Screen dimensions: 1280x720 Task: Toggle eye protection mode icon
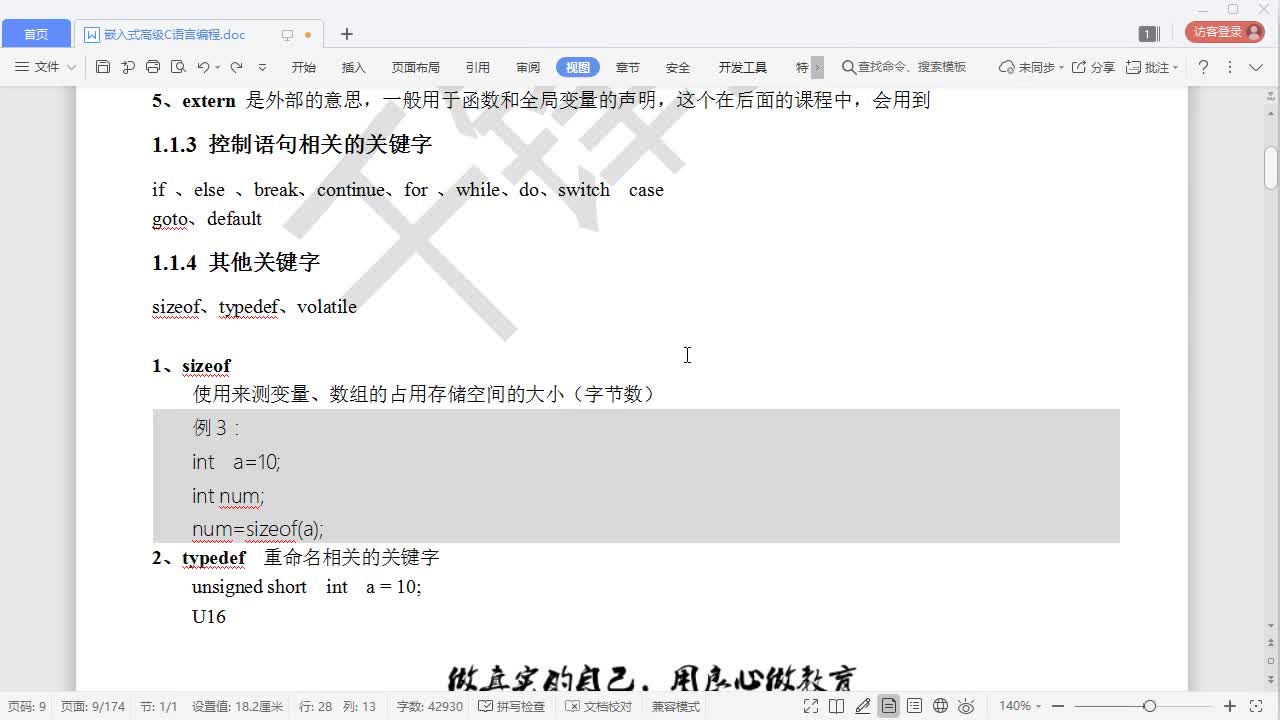(x=966, y=706)
